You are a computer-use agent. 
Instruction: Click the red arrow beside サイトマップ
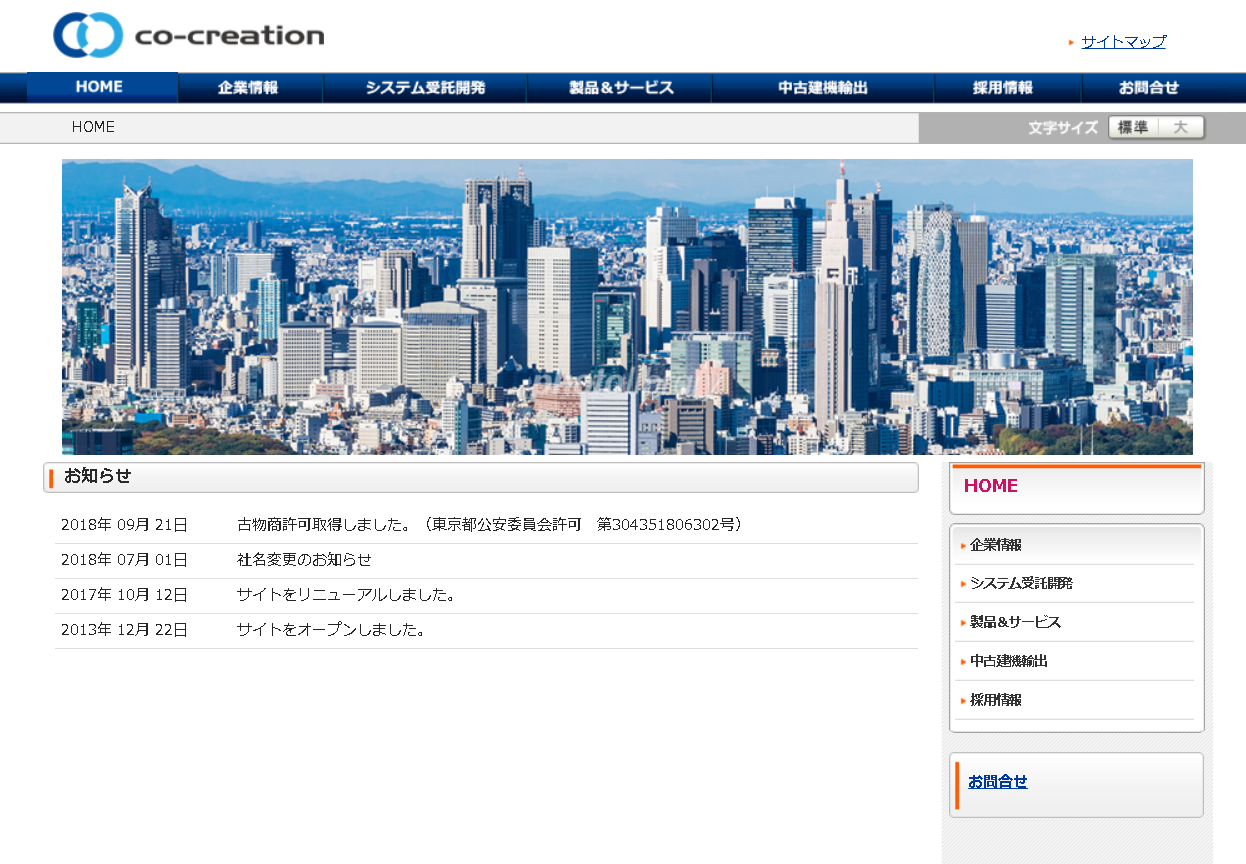pyautogui.click(x=1070, y=43)
